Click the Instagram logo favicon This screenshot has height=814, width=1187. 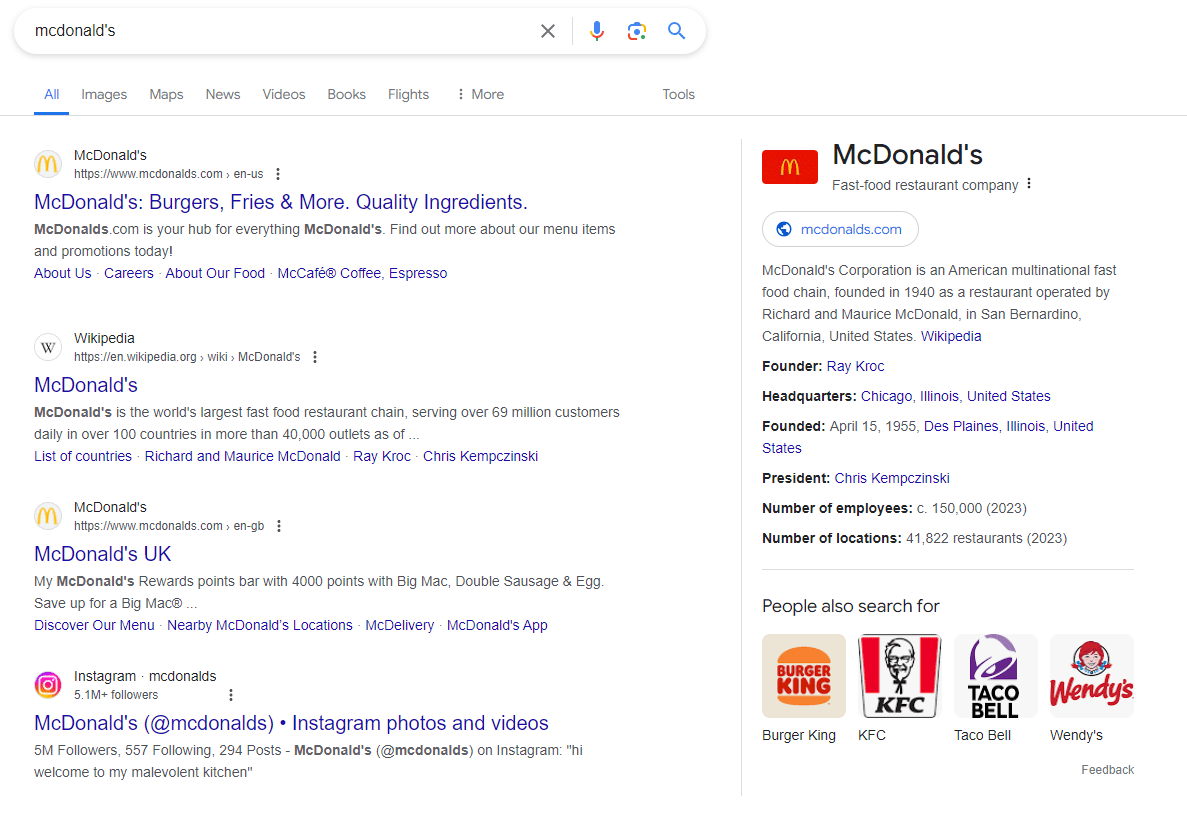48,685
